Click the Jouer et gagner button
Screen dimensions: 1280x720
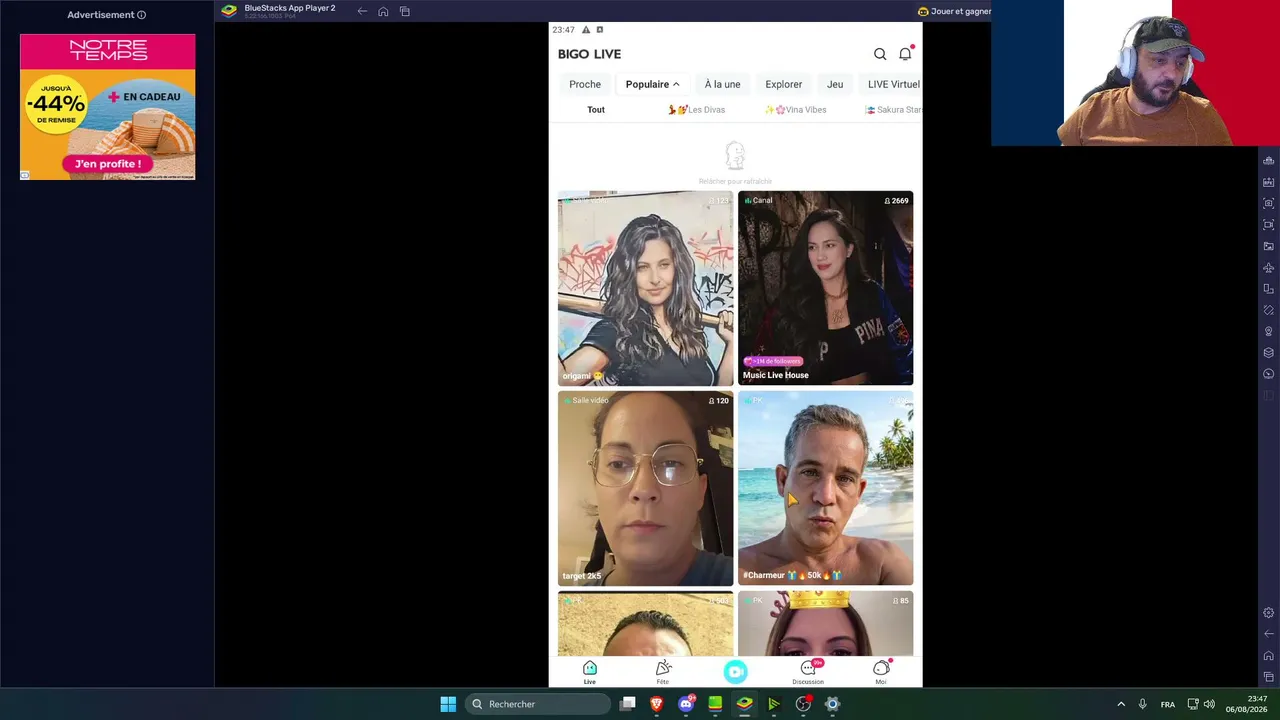[x=954, y=11]
